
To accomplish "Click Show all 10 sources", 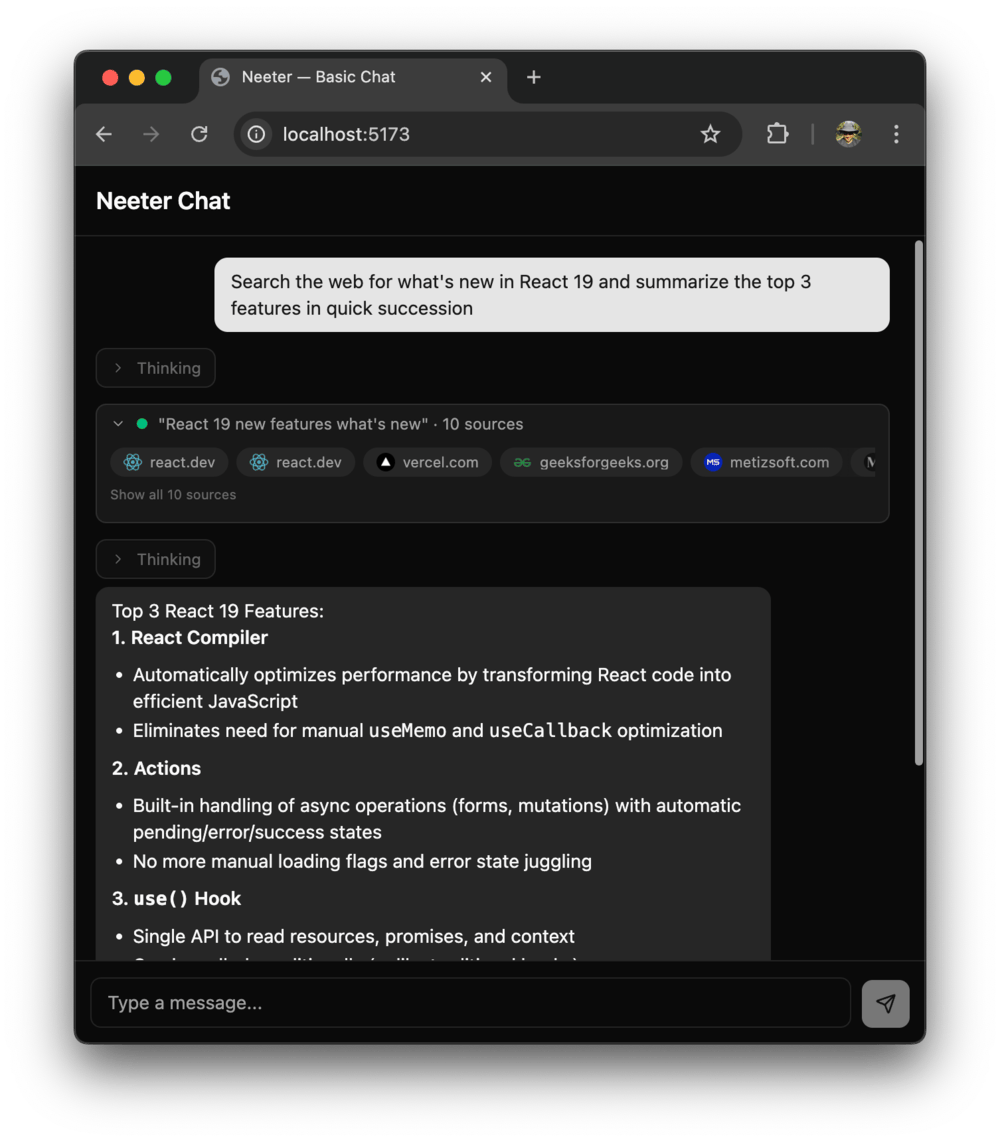I will 173,495.
